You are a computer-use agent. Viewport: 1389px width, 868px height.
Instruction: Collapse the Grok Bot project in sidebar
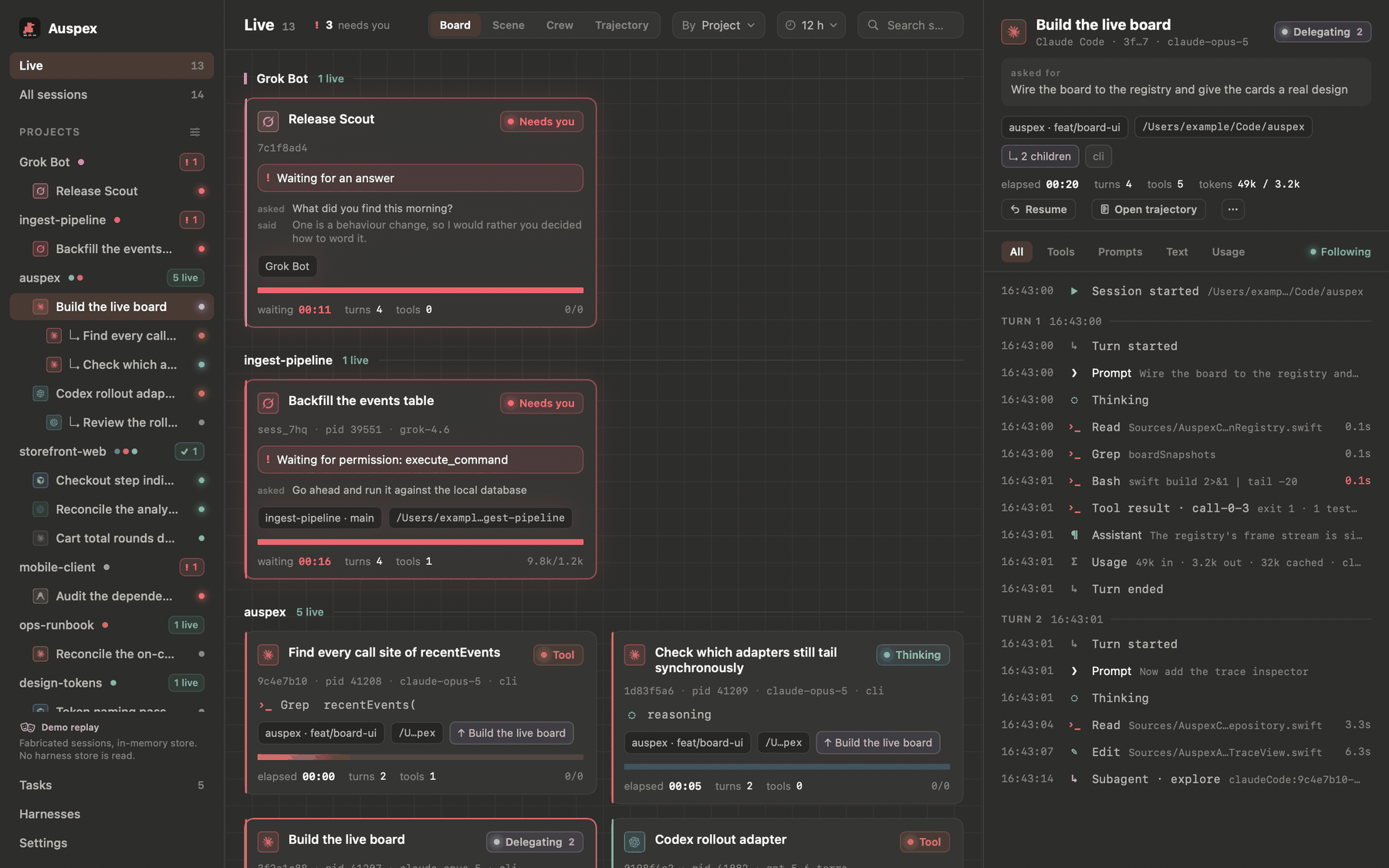coord(45,162)
